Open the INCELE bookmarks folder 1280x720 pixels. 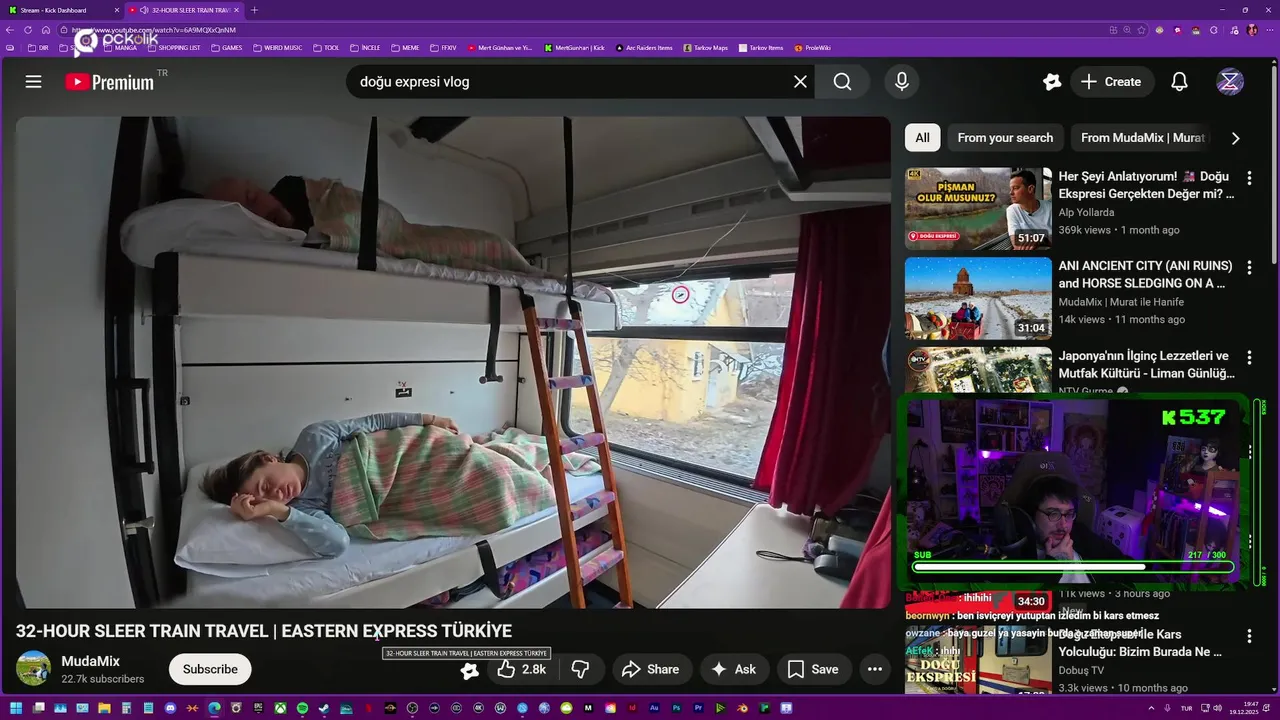point(365,48)
